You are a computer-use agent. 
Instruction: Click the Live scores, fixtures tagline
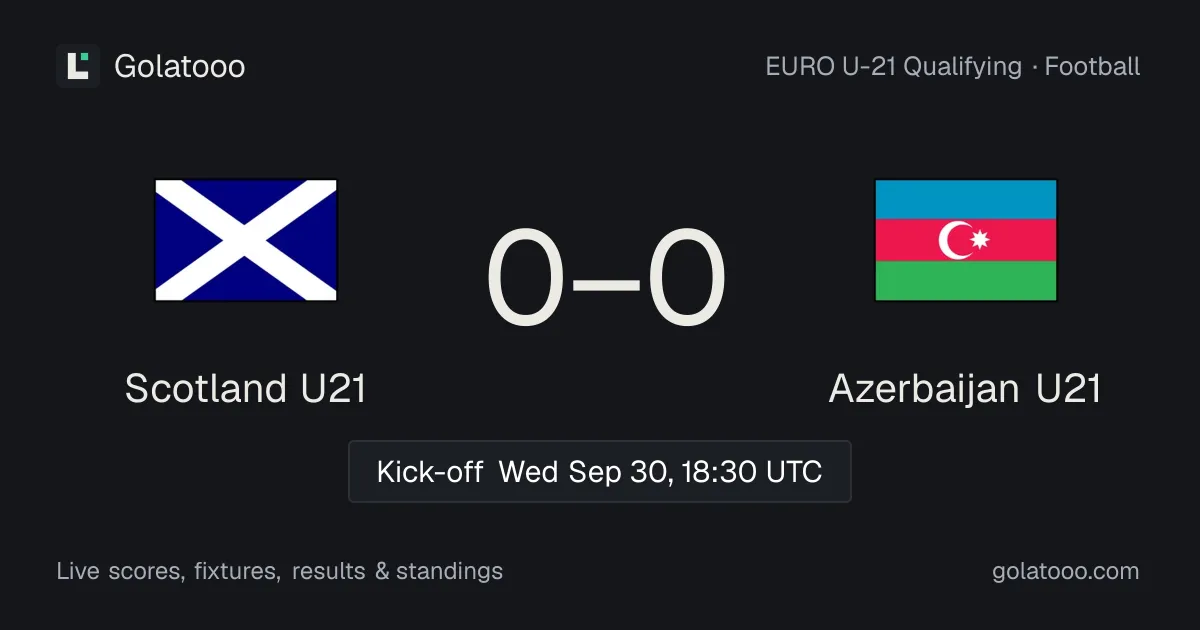pyautogui.click(x=167, y=571)
